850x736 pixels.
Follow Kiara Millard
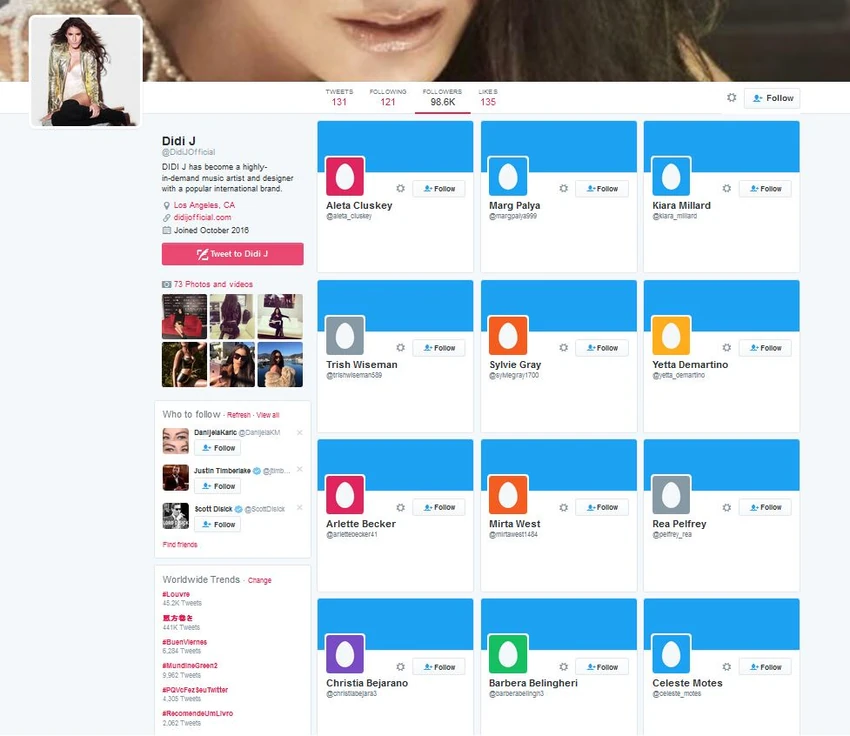tap(765, 189)
